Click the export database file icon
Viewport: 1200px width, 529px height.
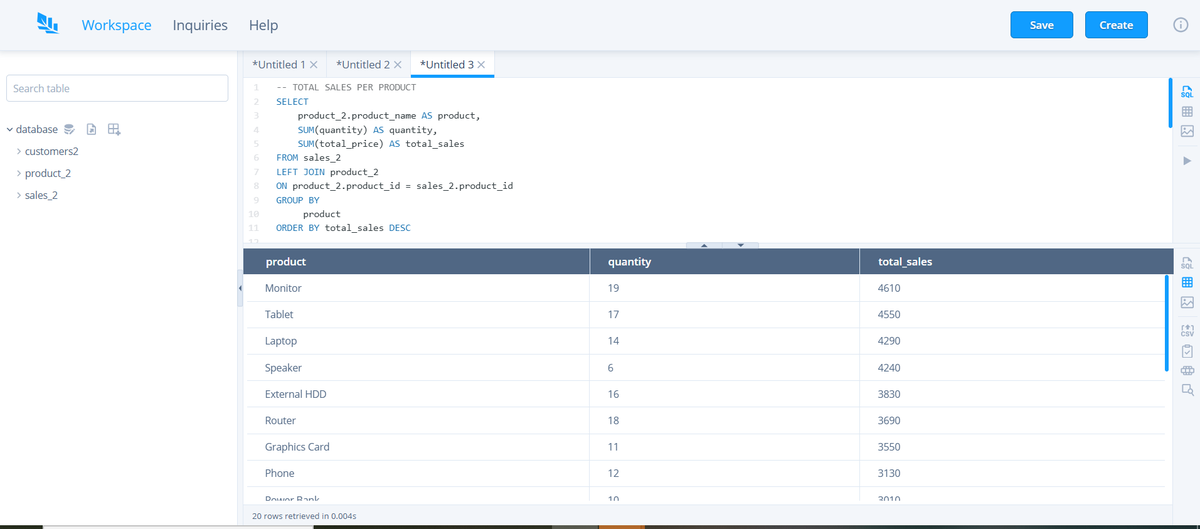[x=91, y=129]
